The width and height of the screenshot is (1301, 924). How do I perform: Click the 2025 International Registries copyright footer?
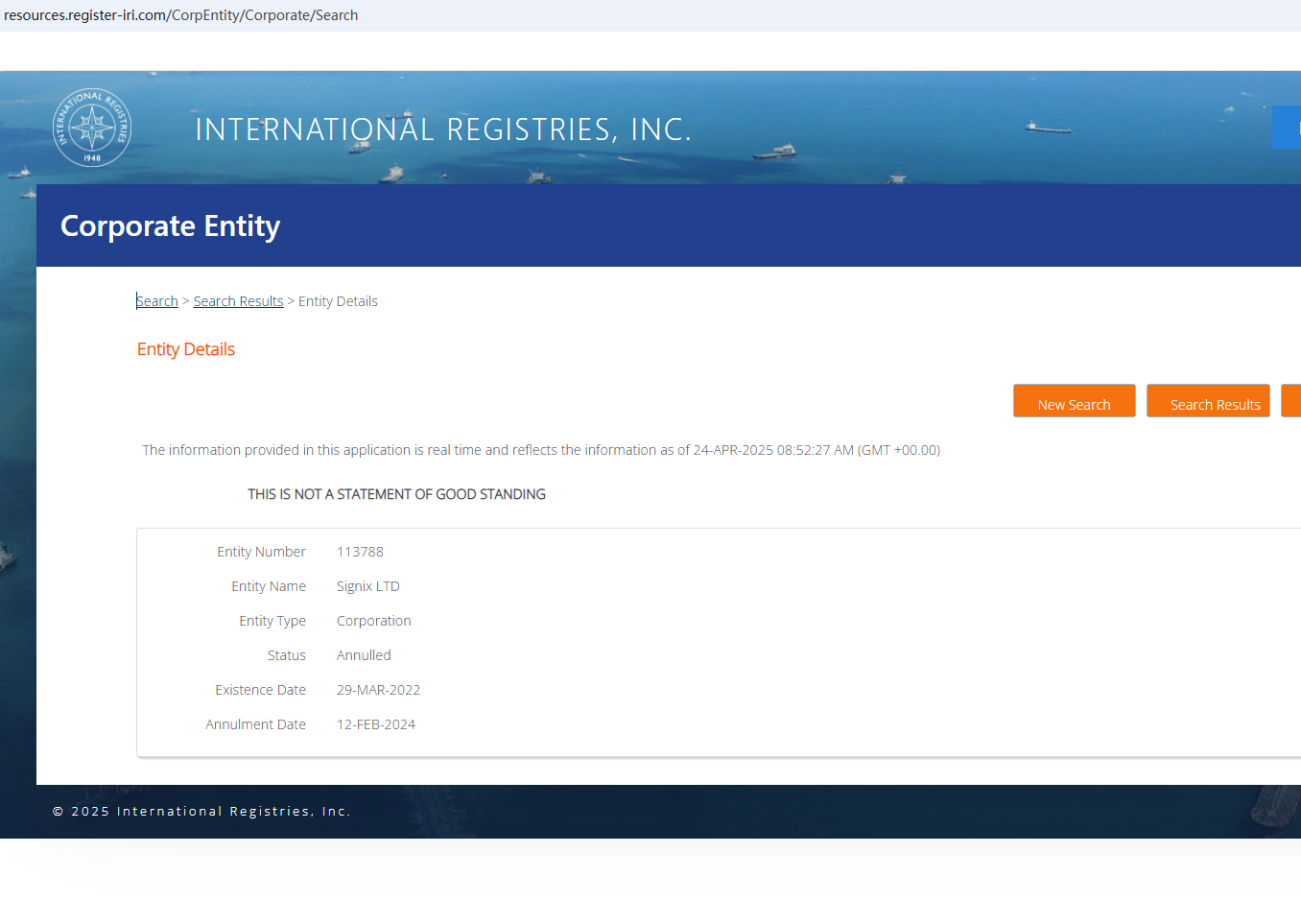coord(201,812)
